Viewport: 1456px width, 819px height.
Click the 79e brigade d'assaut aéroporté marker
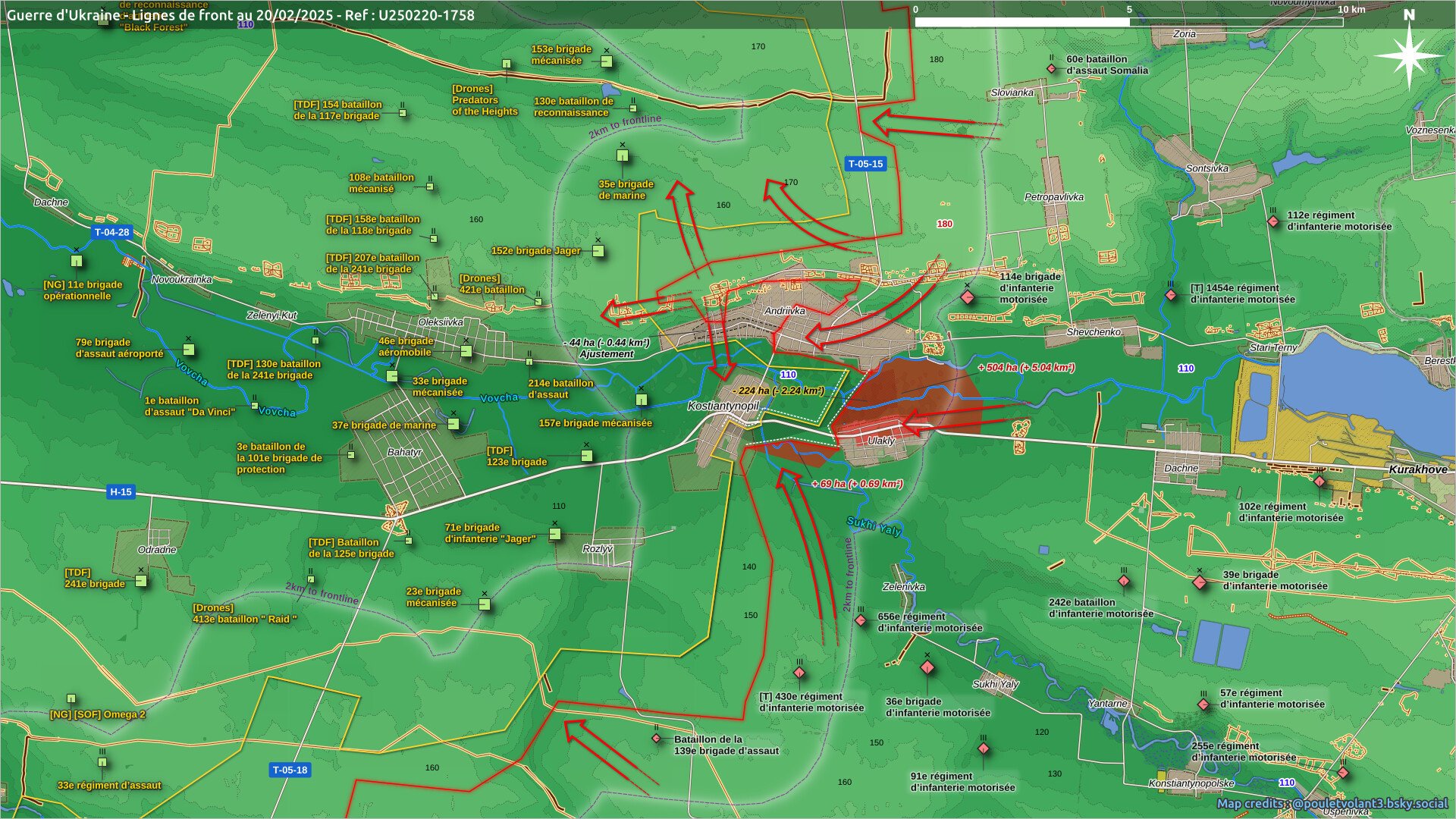coord(189,350)
